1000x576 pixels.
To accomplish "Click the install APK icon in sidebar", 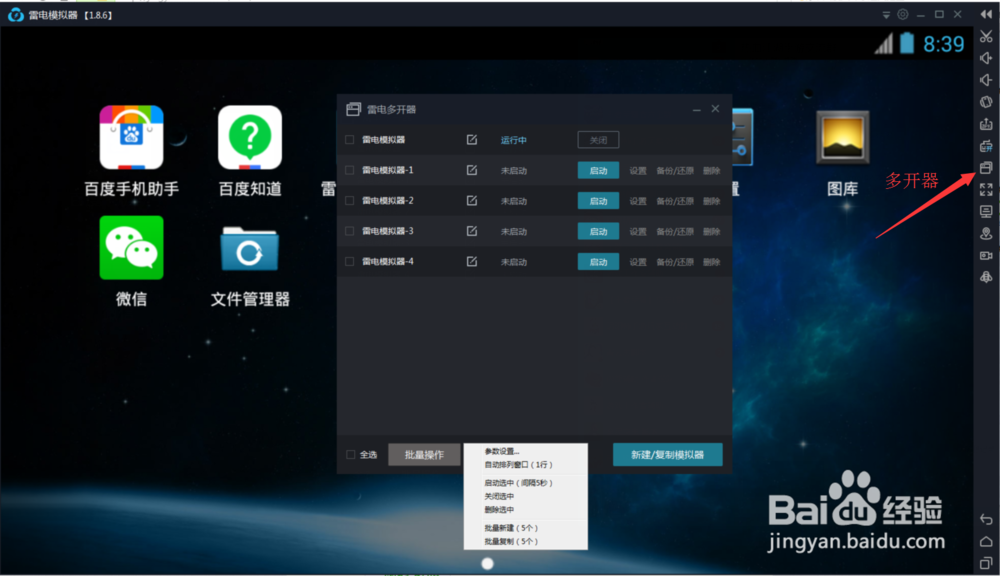I will coord(986,124).
